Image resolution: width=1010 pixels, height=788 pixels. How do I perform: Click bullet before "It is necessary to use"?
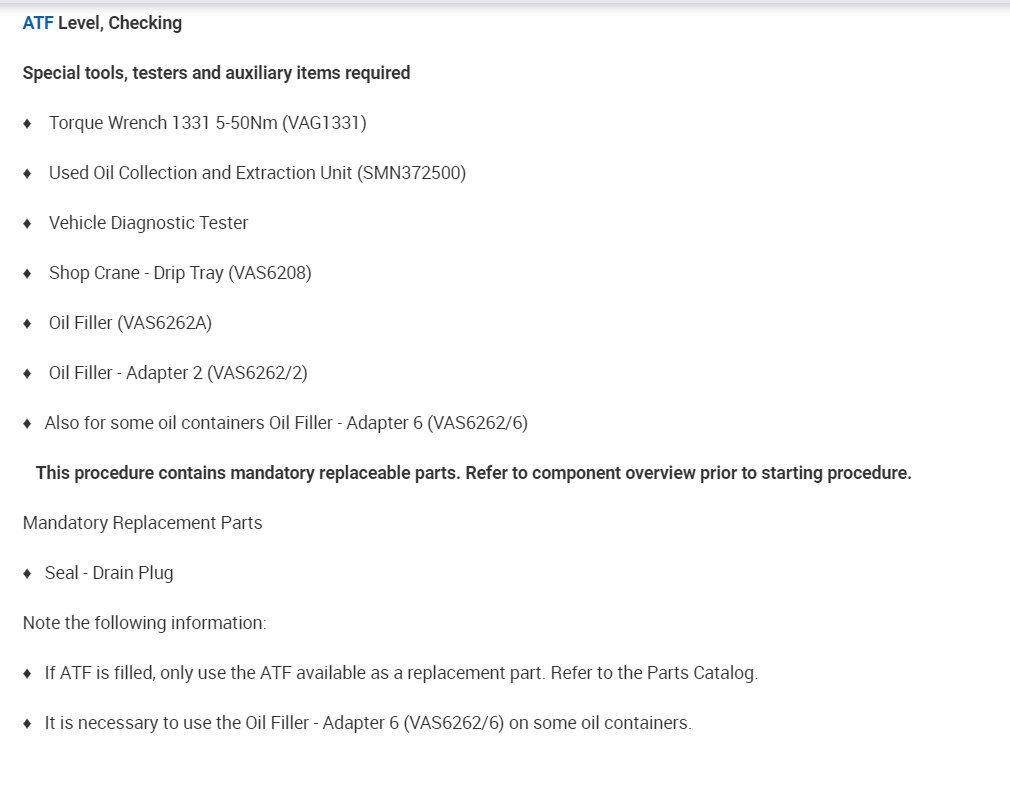tap(27, 723)
